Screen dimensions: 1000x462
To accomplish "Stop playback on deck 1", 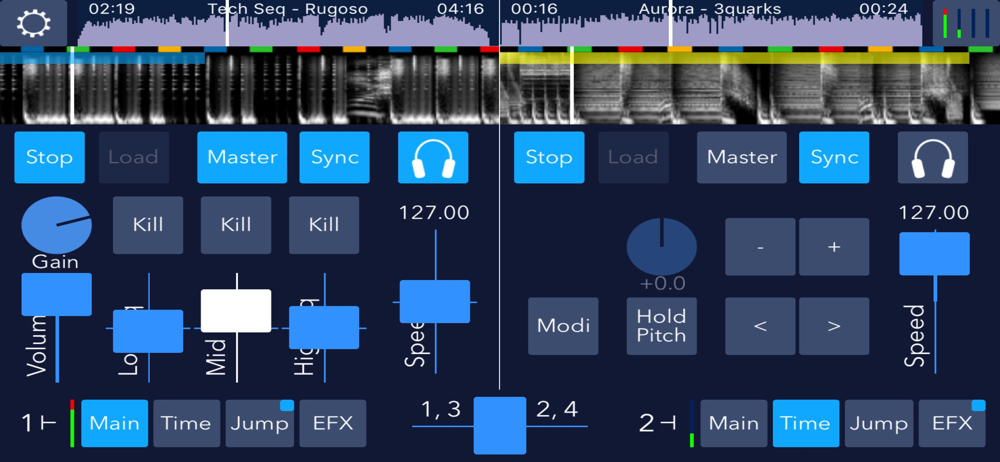I will (x=49, y=158).
